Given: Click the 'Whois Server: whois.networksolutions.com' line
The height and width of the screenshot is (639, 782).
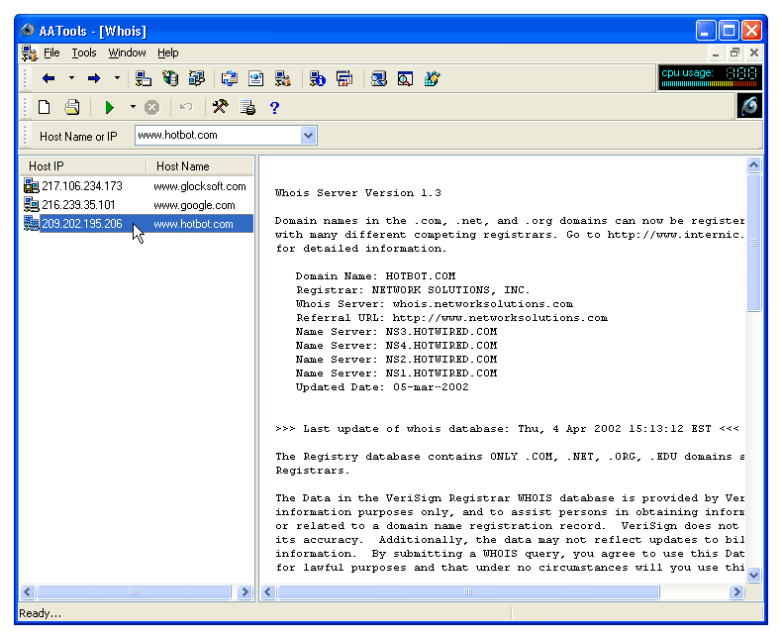Looking at the screenshot, I should pos(434,304).
